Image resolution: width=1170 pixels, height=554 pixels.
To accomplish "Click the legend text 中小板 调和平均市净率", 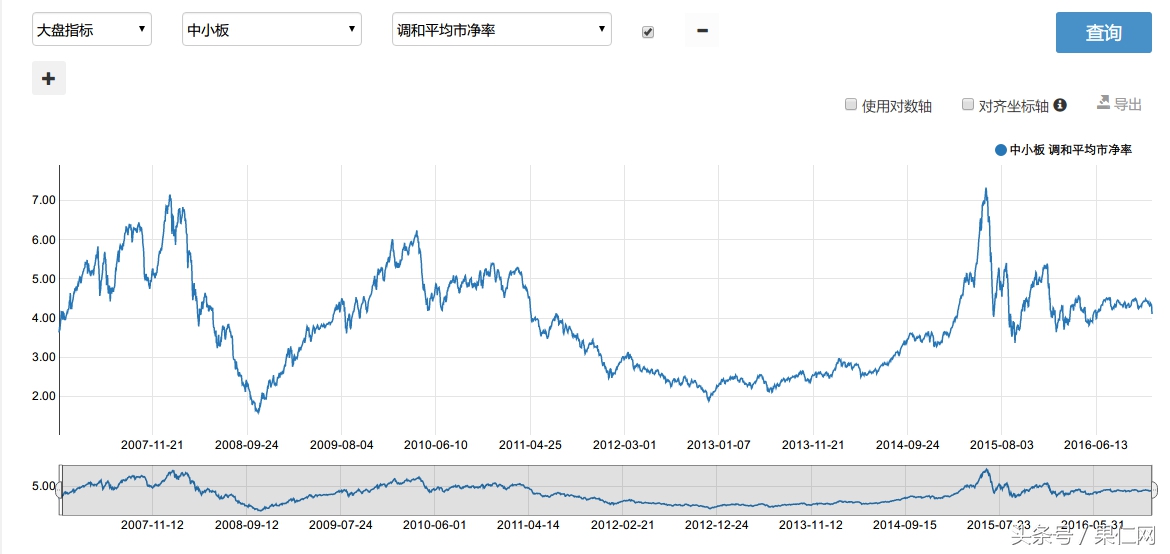I will tap(1070, 150).
